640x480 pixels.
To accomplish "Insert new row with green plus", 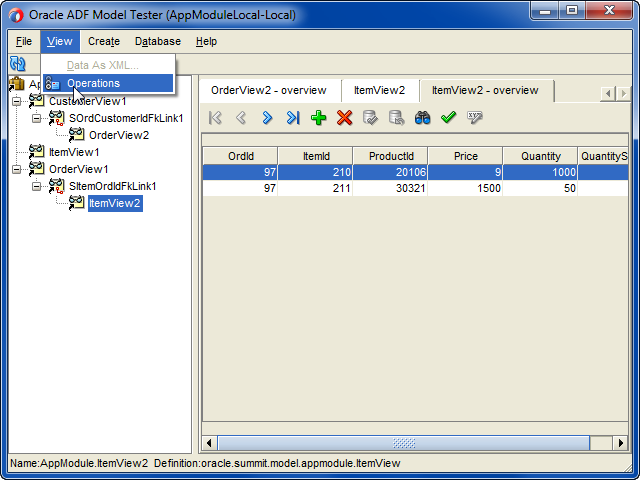I will coord(318,118).
